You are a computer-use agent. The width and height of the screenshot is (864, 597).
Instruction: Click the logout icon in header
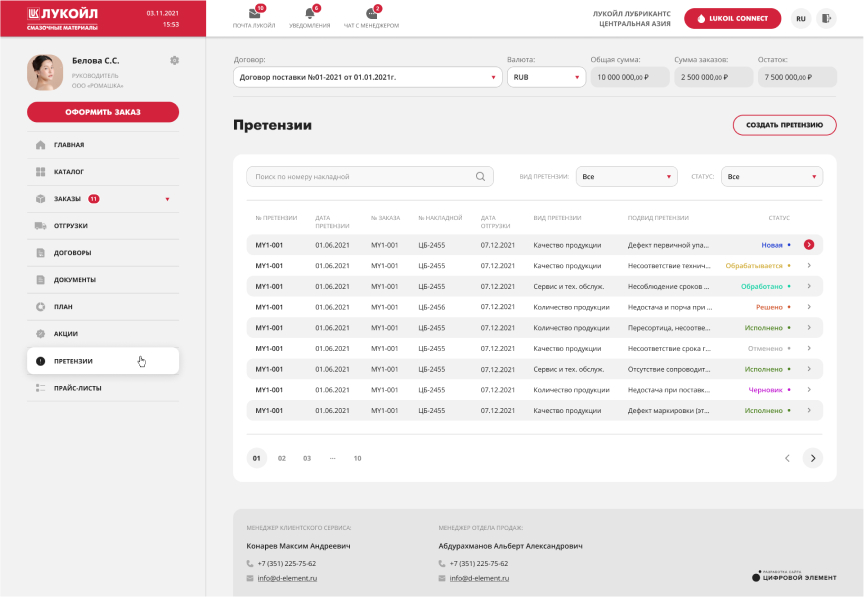[826, 18]
